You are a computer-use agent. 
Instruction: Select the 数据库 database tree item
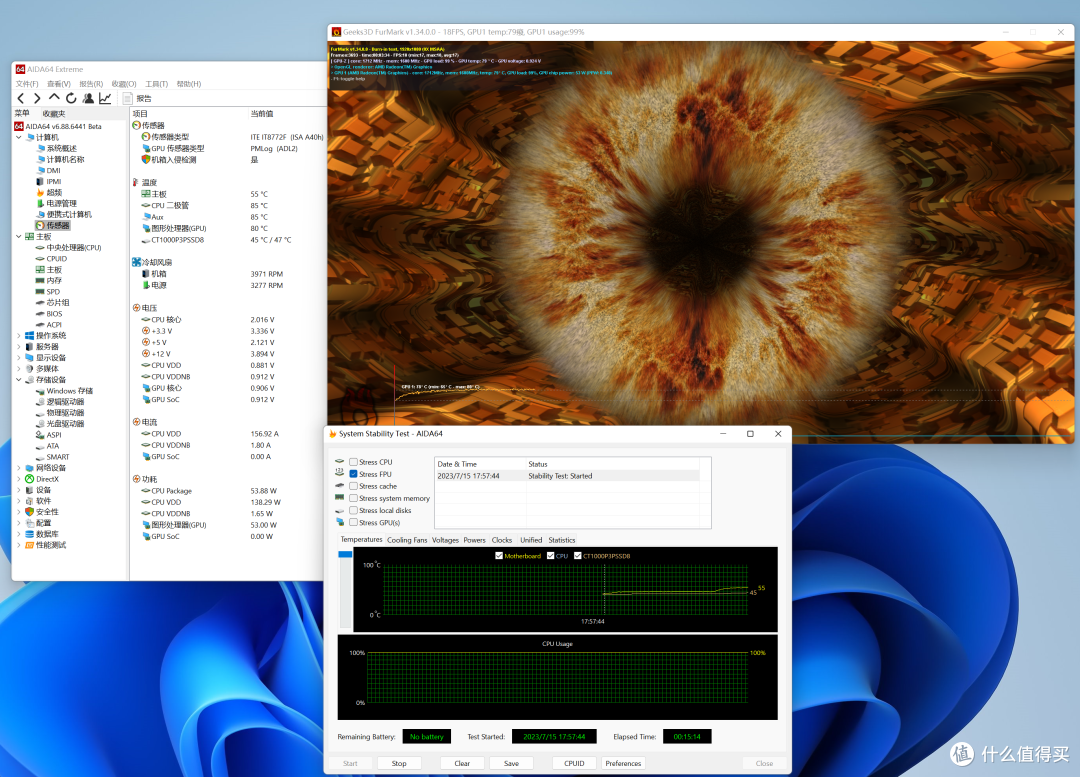pyautogui.click(x=42, y=535)
